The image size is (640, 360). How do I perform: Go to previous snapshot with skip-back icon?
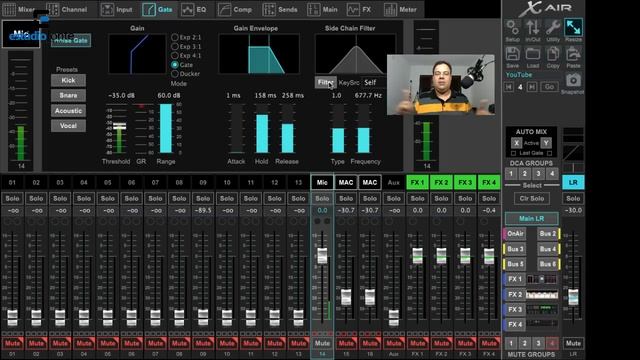[x=509, y=87]
